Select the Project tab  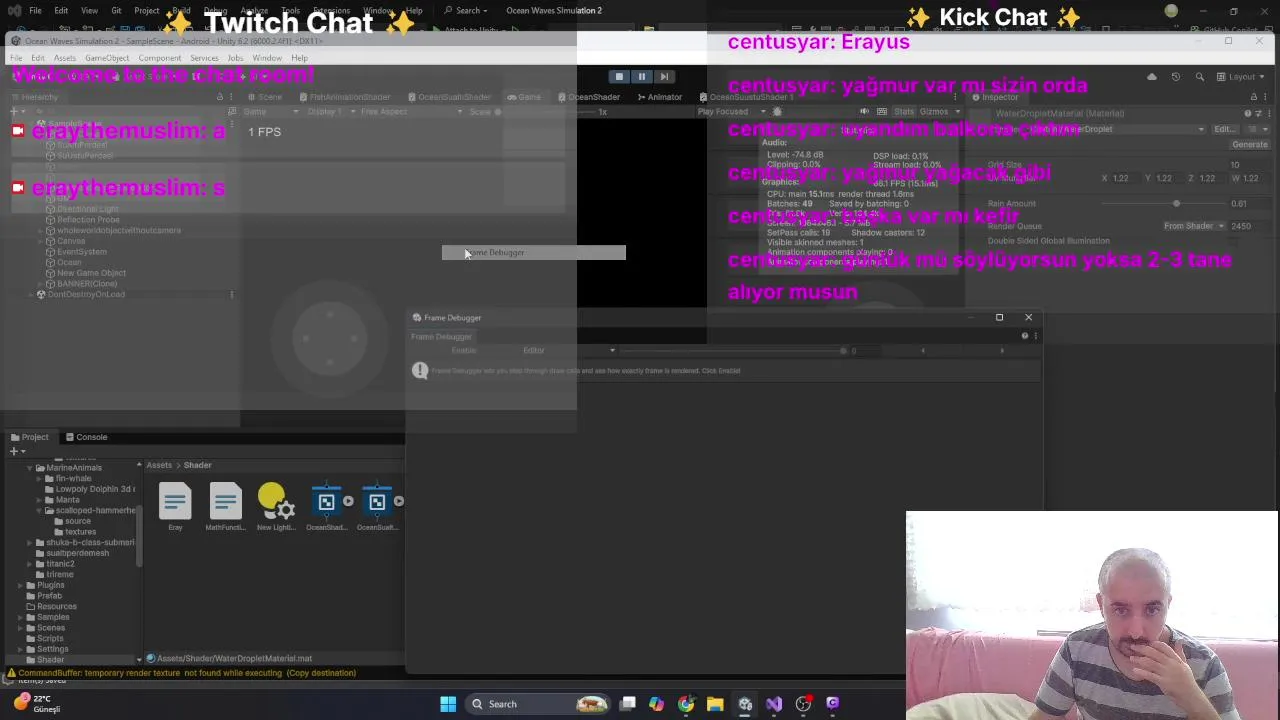tap(29, 437)
